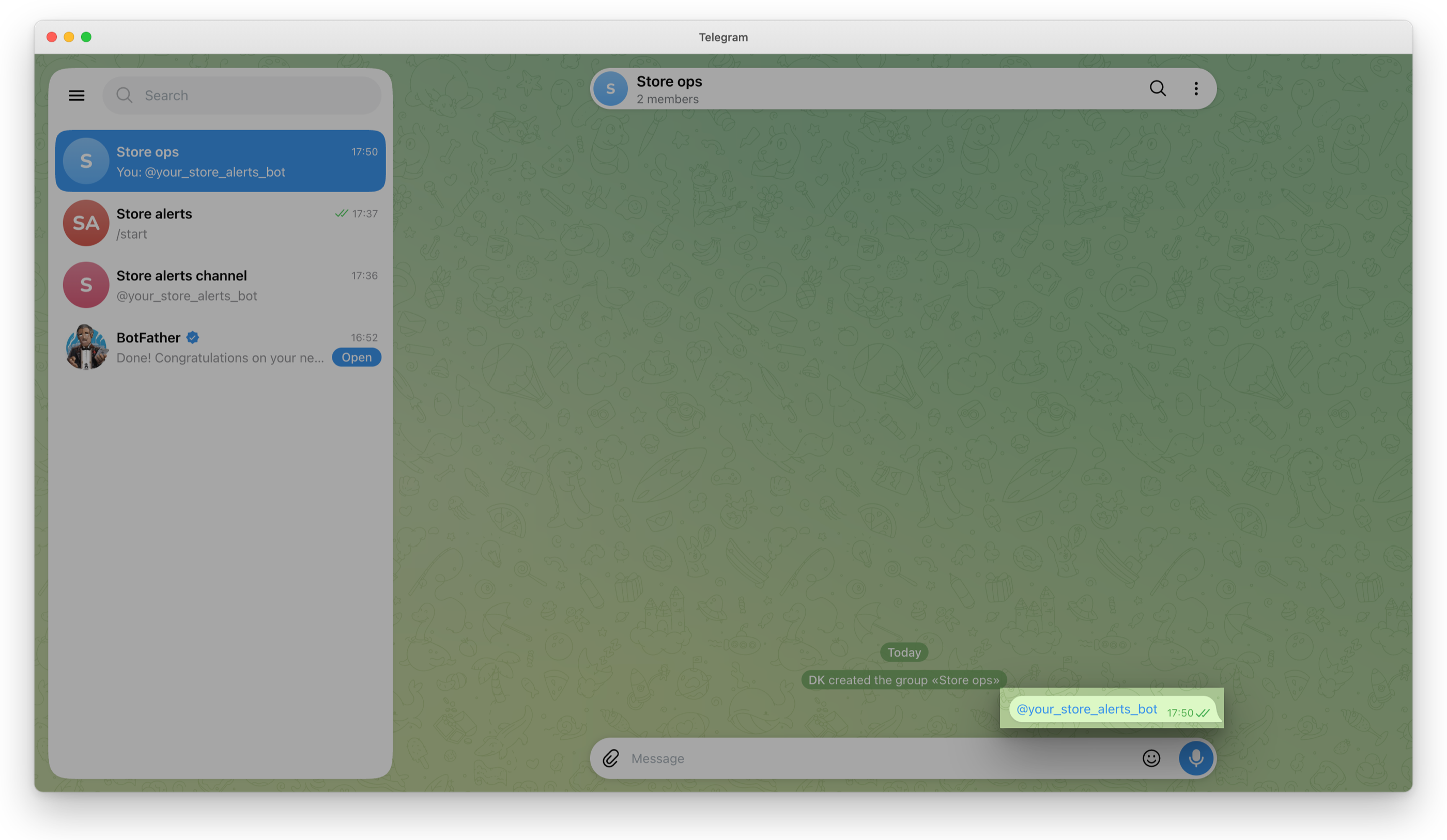This screenshot has height=840, width=1447.
Task: Open the three-dot chat options menu
Action: pyautogui.click(x=1196, y=88)
